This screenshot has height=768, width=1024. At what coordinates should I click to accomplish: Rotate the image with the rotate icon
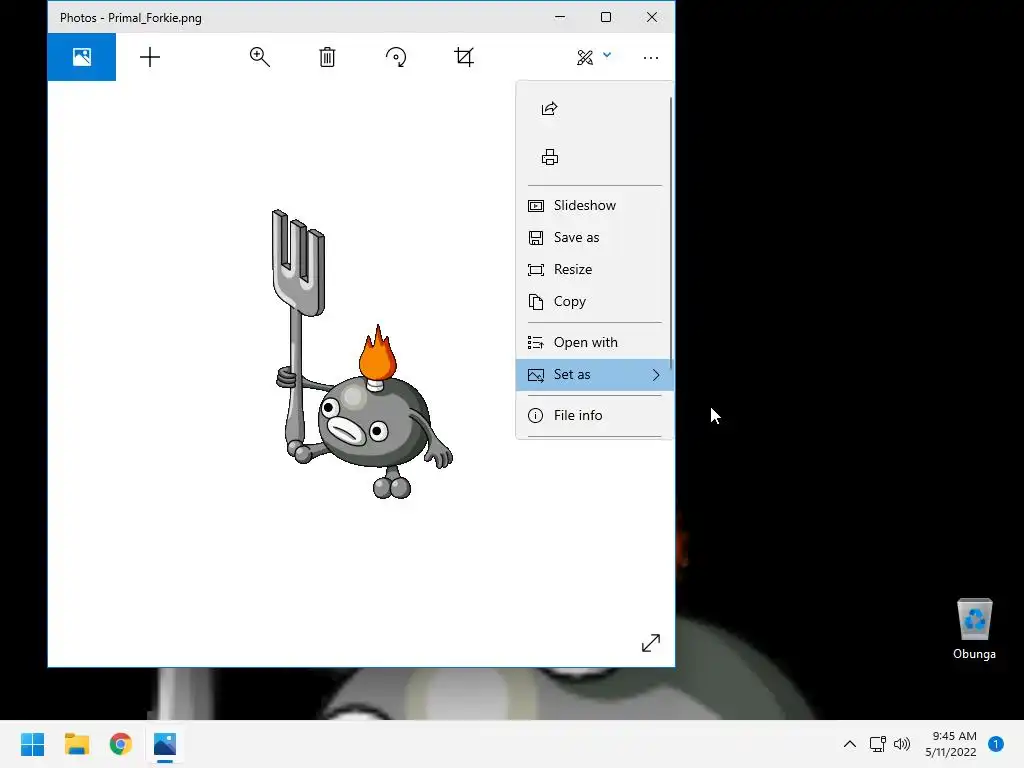396,57
